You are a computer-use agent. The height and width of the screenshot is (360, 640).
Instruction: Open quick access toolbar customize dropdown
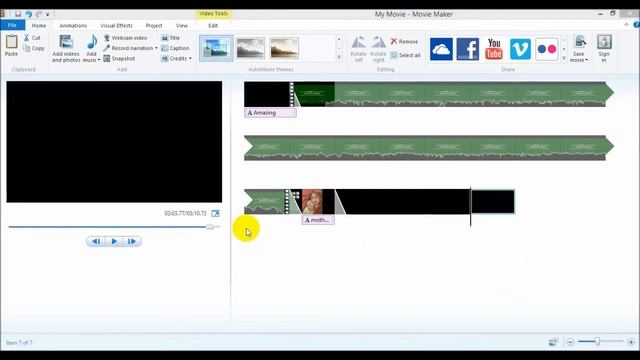point(48,14)
